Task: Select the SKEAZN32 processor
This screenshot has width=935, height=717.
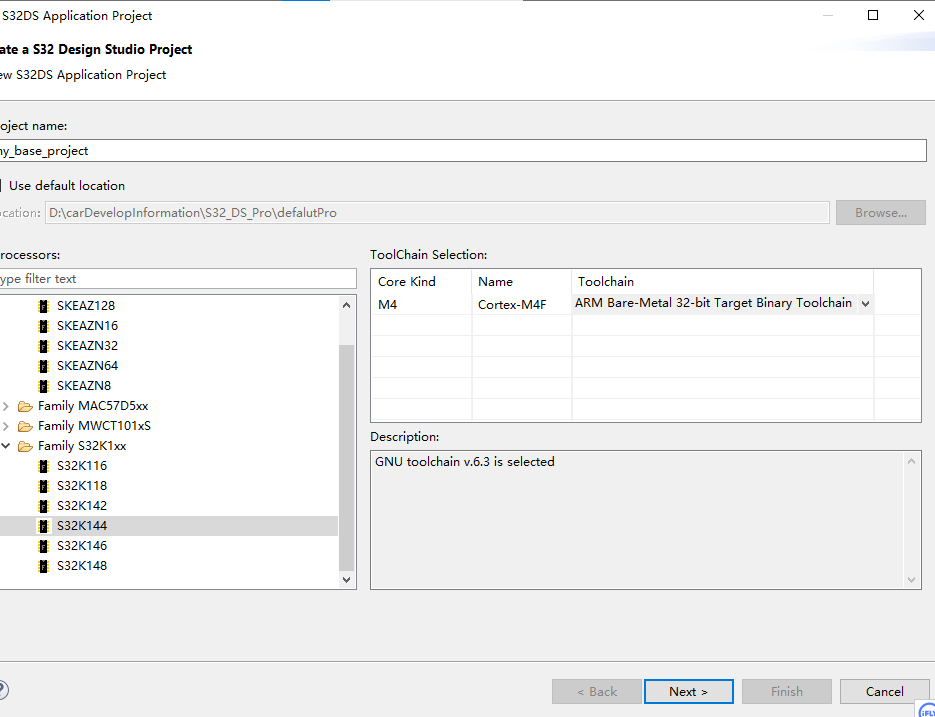Action: click(87, 345)
